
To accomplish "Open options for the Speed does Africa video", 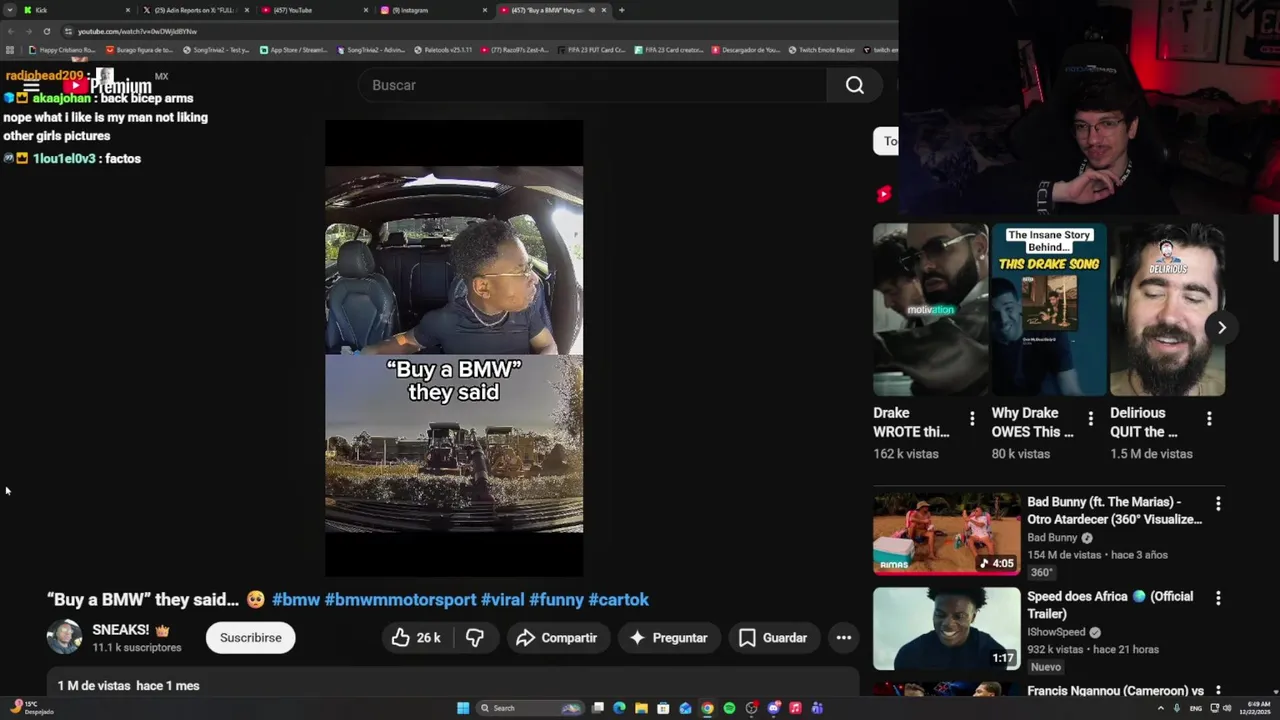I will click(x=1218, y=598).
